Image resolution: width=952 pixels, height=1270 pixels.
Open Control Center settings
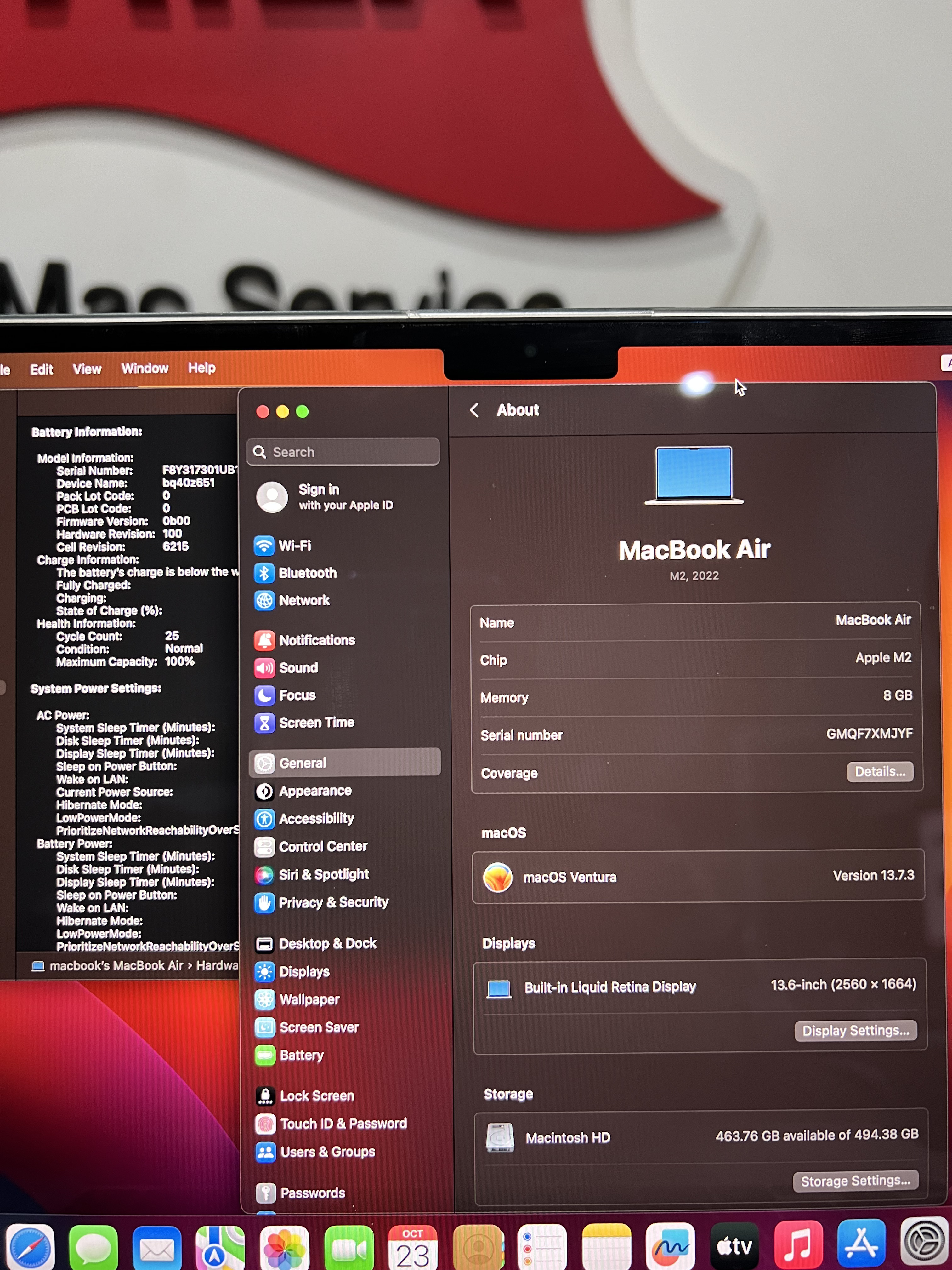coord(322,846)
